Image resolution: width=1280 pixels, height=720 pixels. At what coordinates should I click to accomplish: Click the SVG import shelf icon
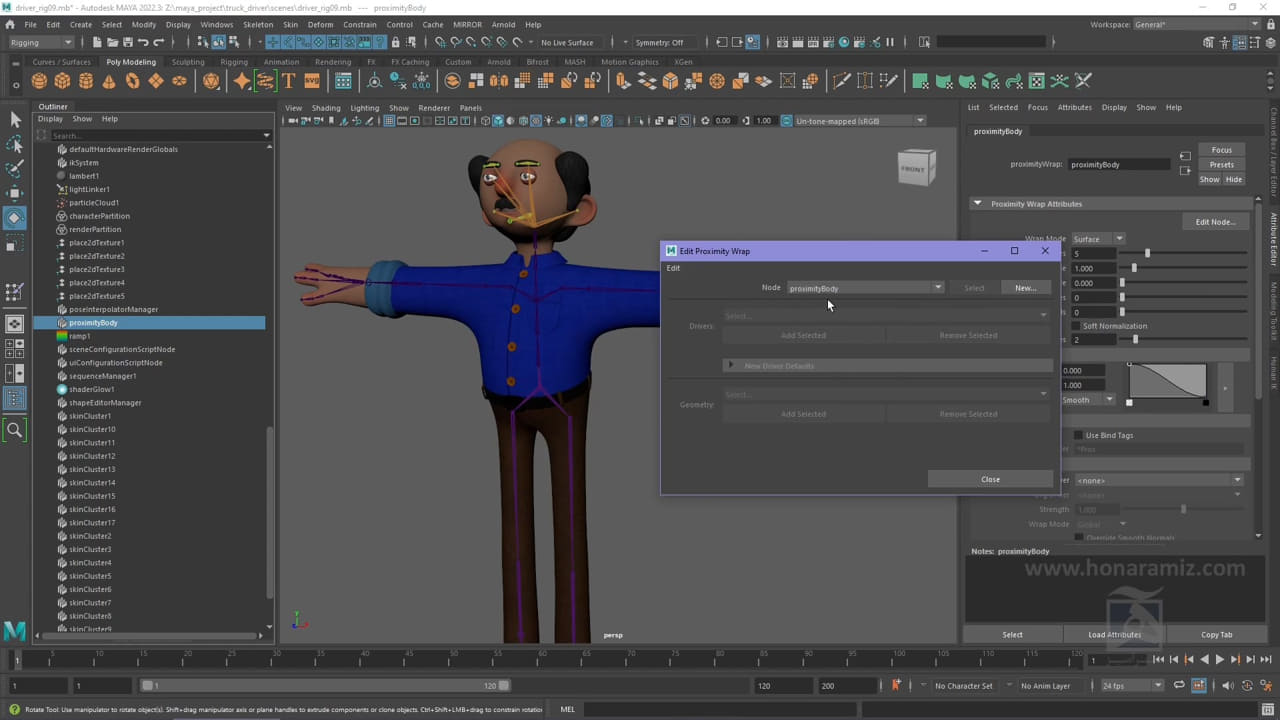point(311,81)
